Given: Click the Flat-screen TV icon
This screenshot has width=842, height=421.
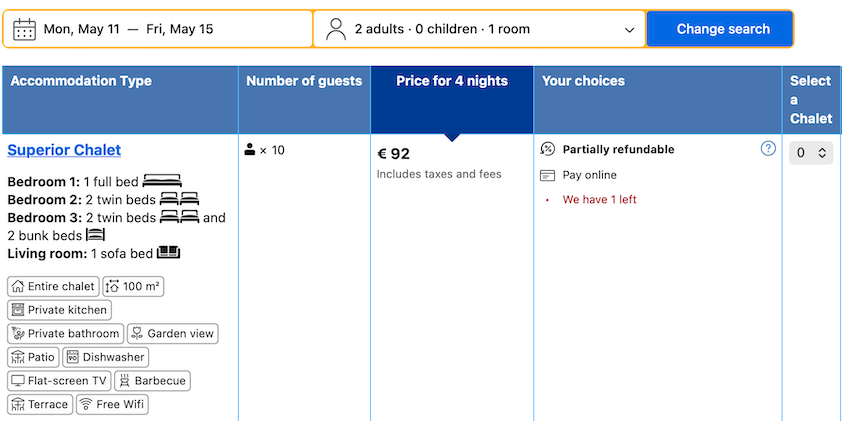Looking at the screenshot, I should coord(18,381).
